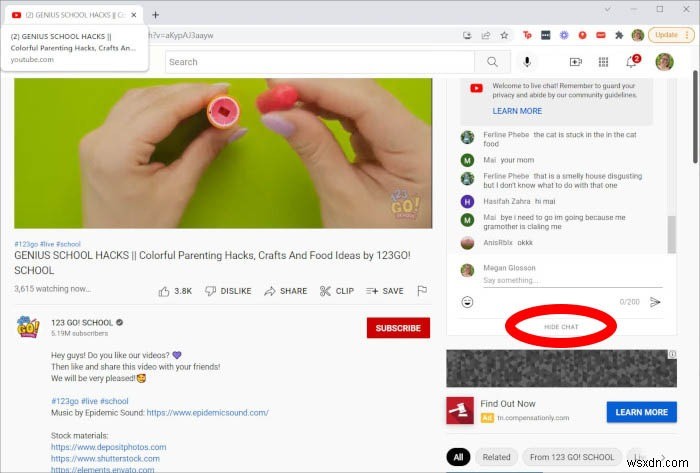Click the ad info icon
The height and width of the screenshot is (473, 700).
coord(672,354)
